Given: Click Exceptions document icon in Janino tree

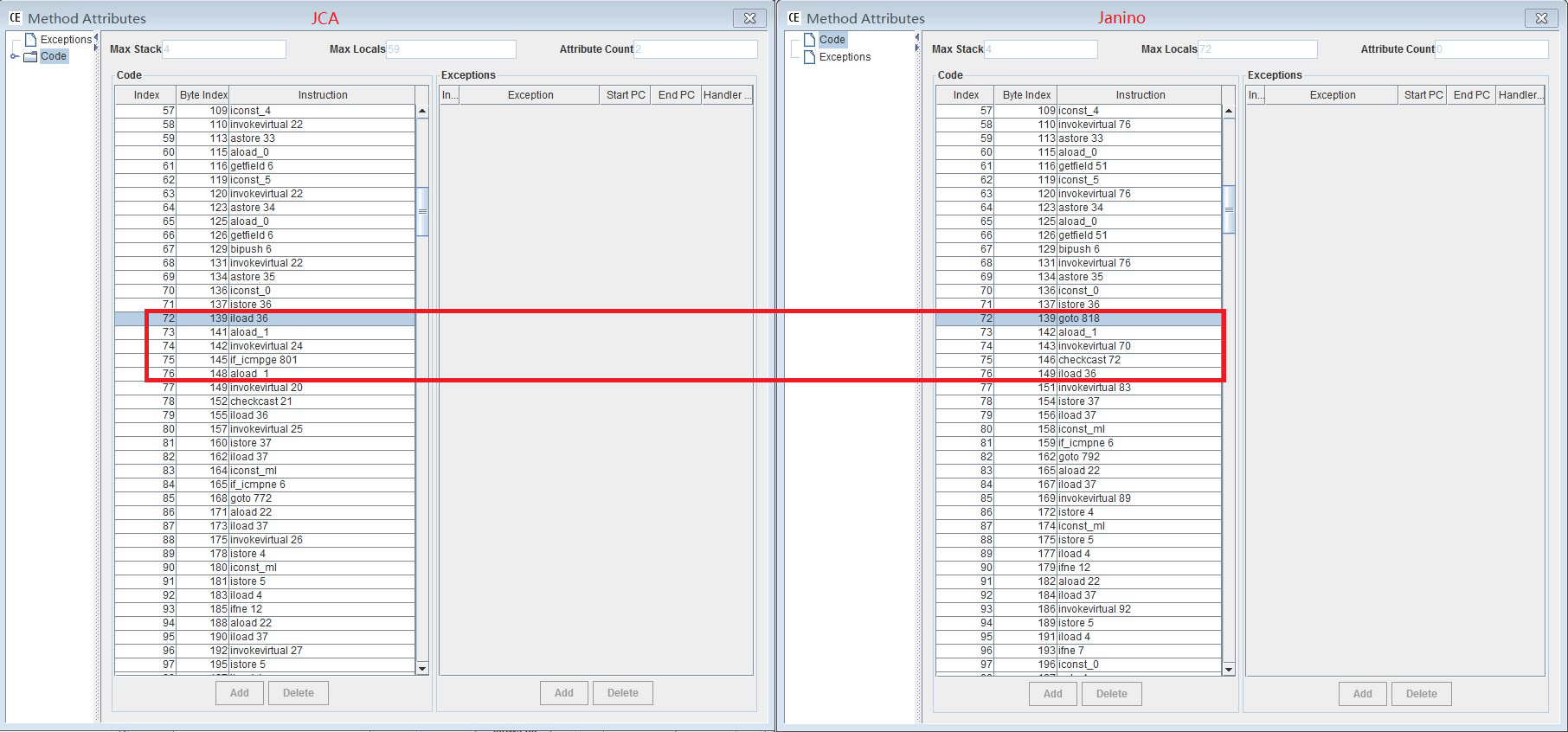Looking at the screenshot, I should (x=810, y=57).
